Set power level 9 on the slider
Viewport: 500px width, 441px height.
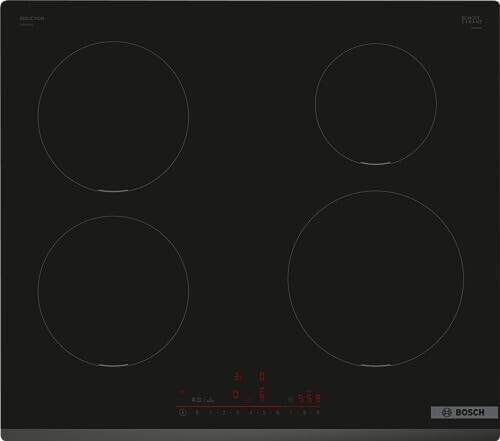(x=318, y=413)
